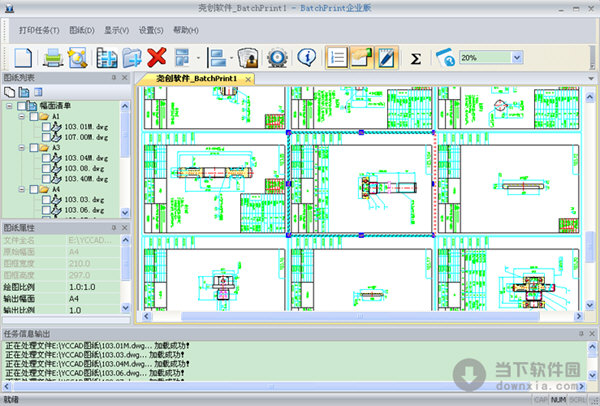Image resolution: width=600 pixels, height=406 pixels.
Task: Click the red X delete icon
Action: 157,57
